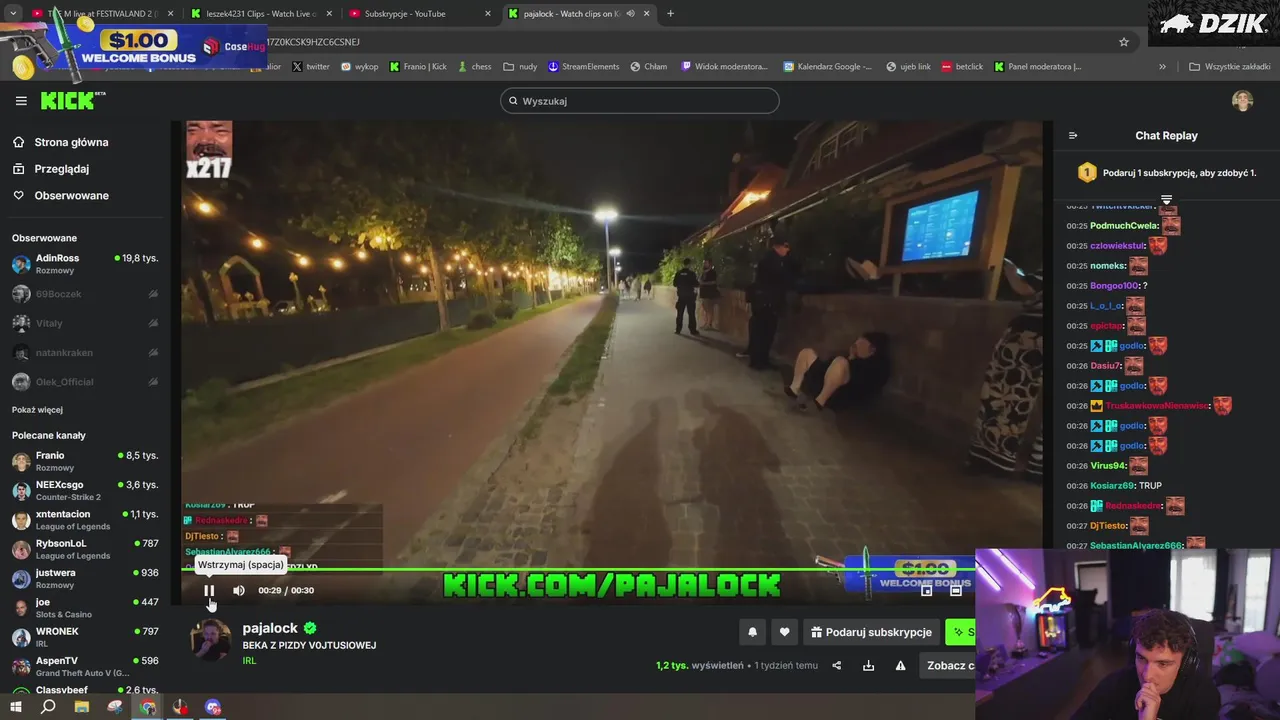
Task: Switch to leszek4231 Clips browser tab
Action: [x=260, y=14]
